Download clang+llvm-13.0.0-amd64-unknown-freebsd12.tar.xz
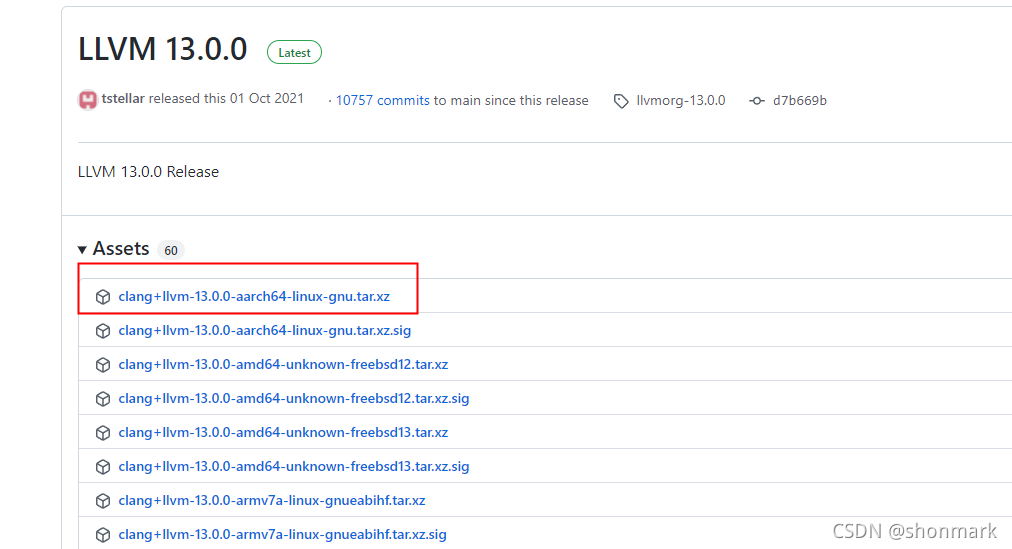Screen dimensions: 1012x549 click(283, 364)
